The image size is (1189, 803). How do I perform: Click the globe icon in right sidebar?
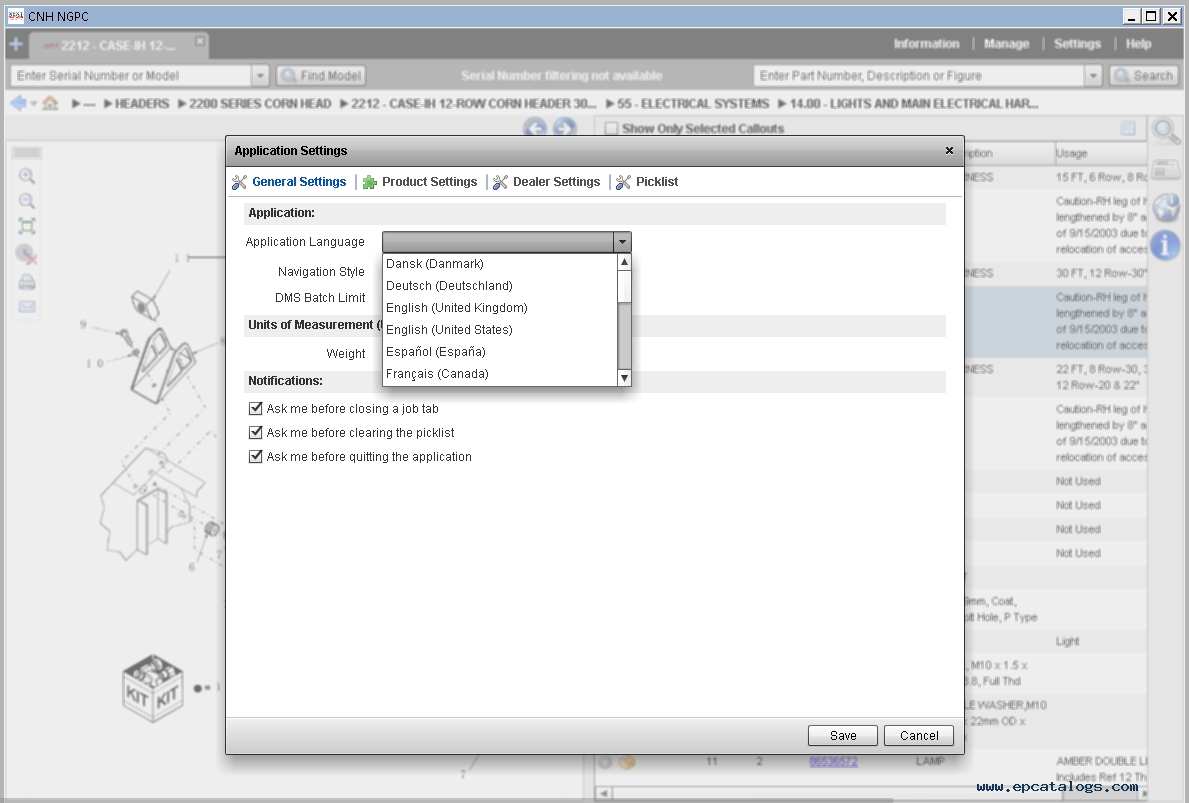[1165, 208]
